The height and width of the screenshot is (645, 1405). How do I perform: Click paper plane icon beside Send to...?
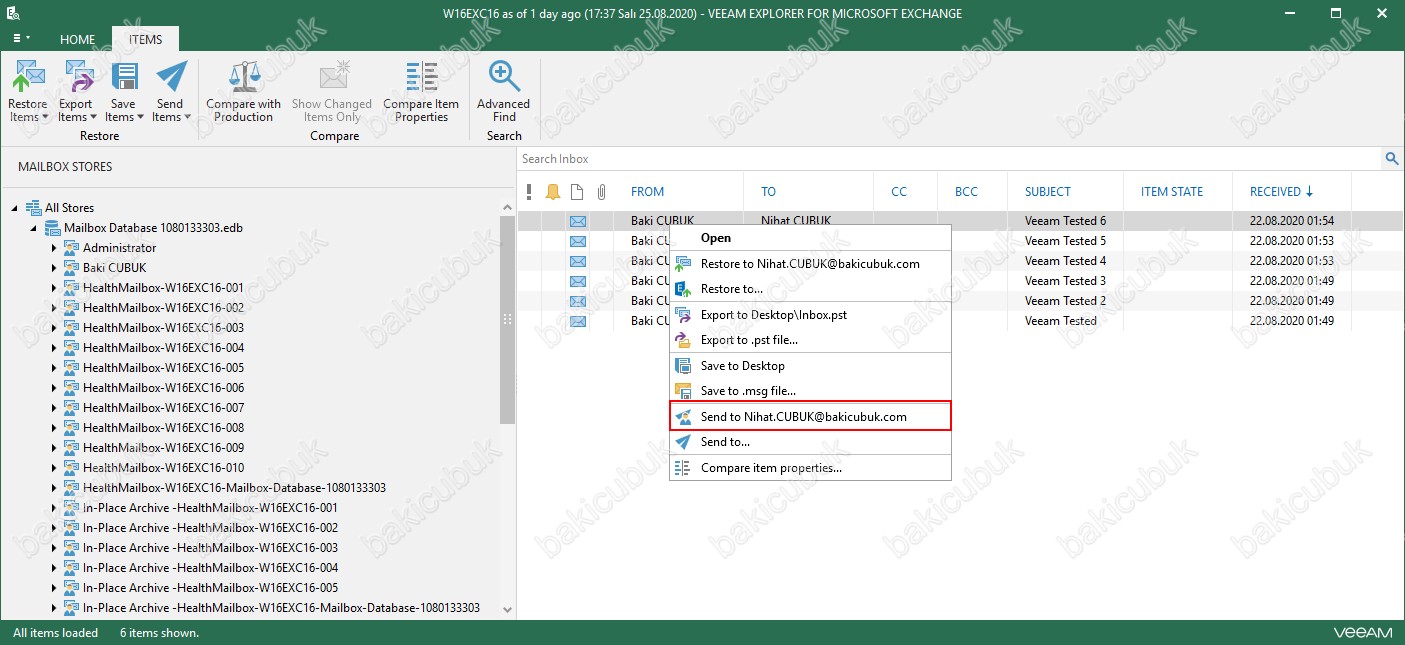click(x=683, y=442)
